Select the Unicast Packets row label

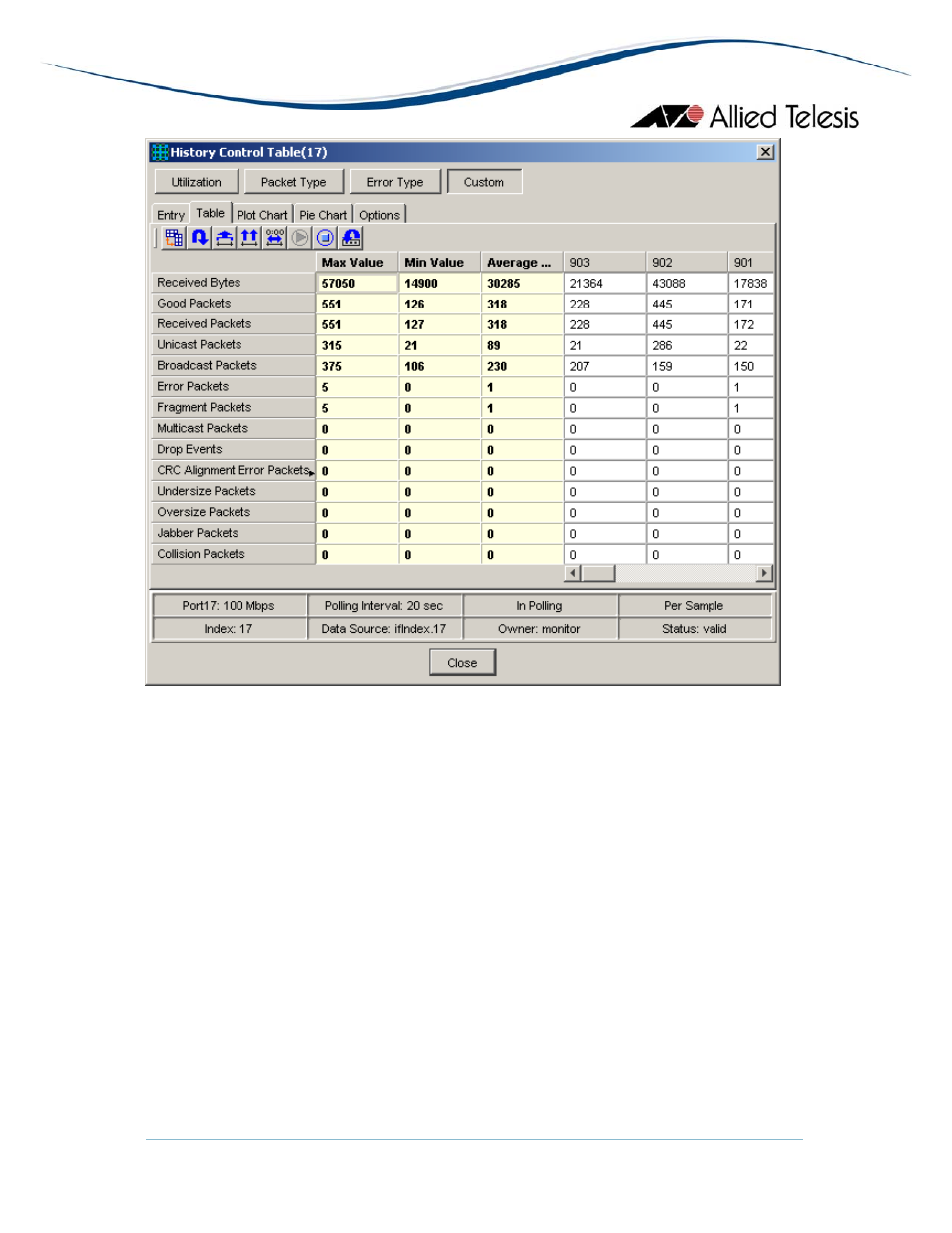click(234, 345)
